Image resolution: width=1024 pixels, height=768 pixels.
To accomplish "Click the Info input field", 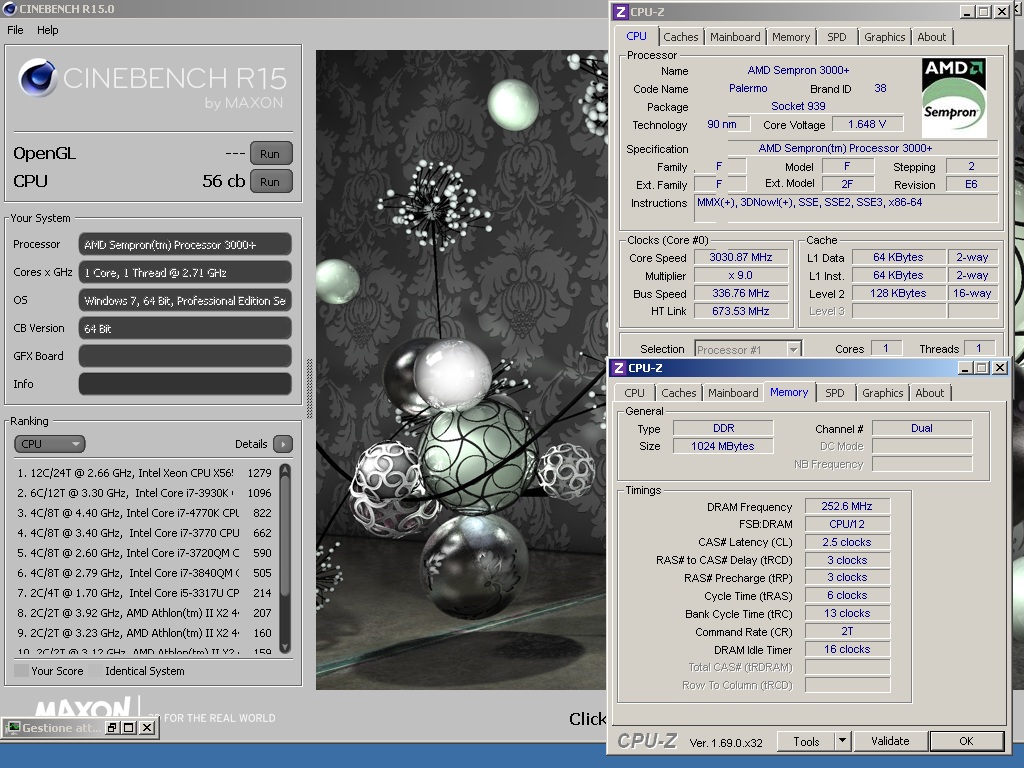I will (185, 384).
